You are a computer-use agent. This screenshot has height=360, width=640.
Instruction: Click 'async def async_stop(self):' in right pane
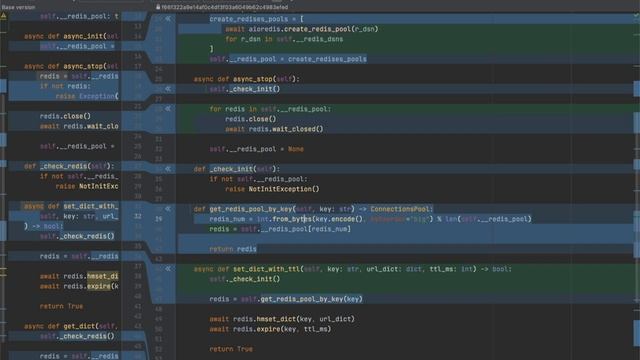click(247, 79)
